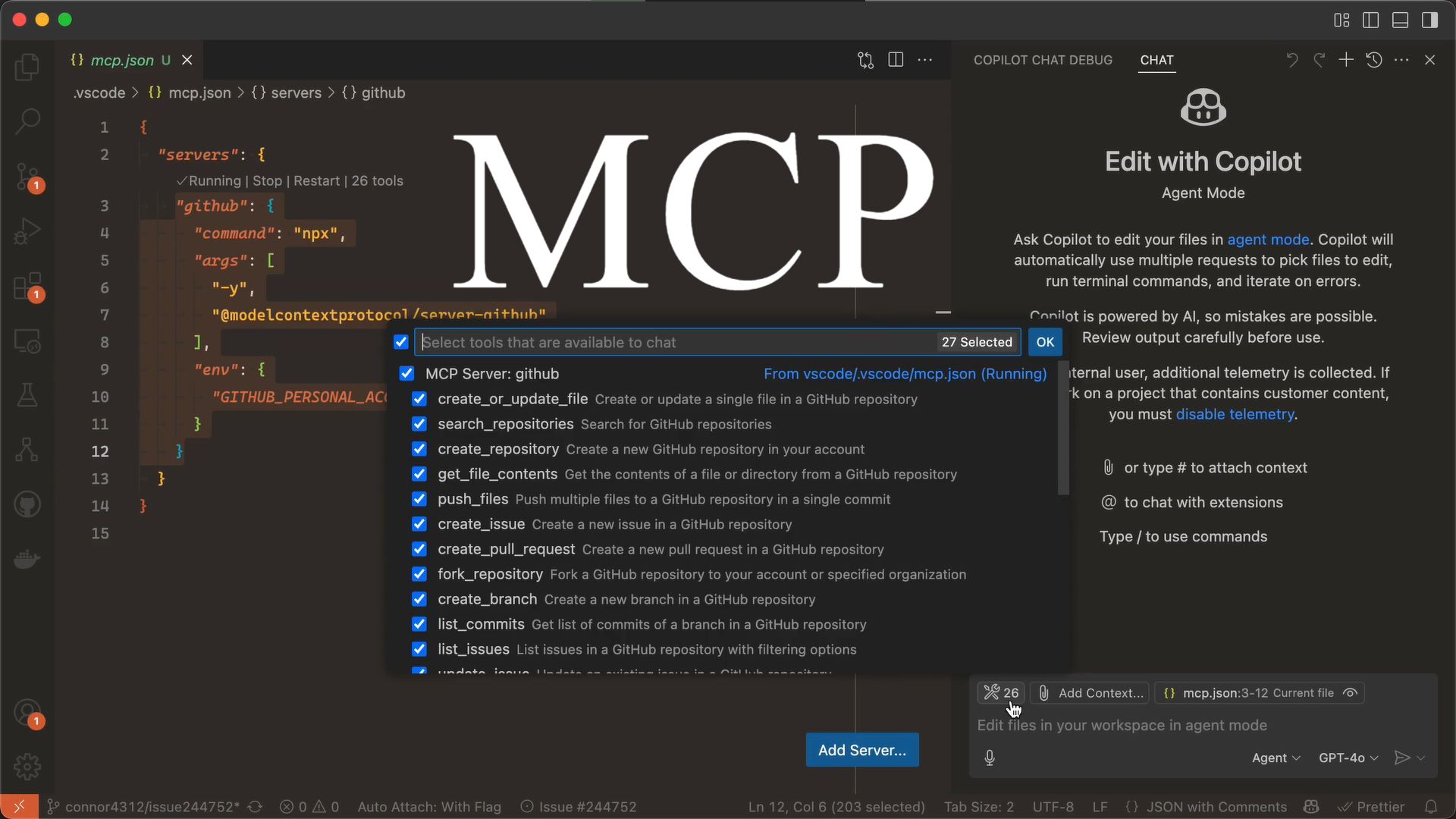Toggle current file context eye icon
Image resolution: width=1456 pixels, height=819 pixels.
pyautogui.click(x=1350, y=693)
